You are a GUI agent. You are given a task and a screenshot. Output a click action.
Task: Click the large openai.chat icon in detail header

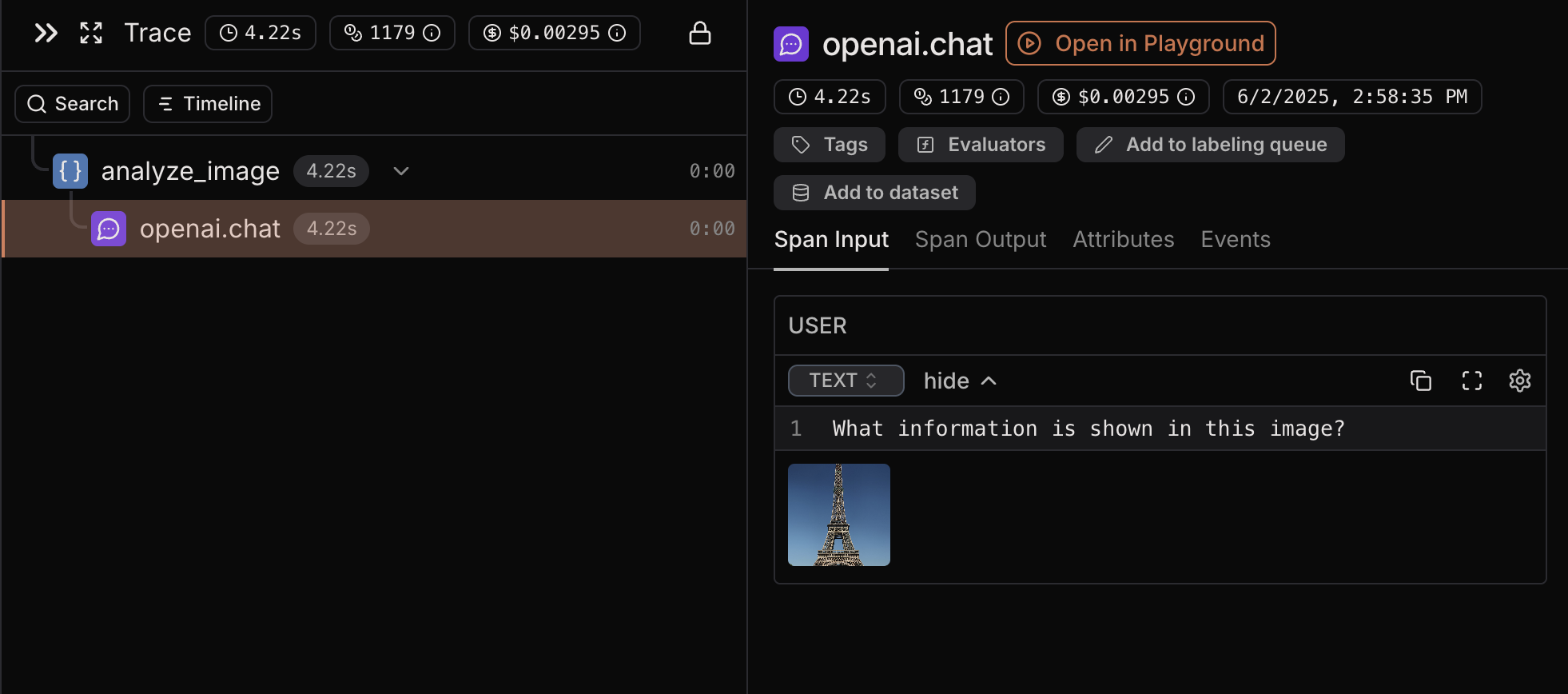pyautogui.click(x=791, y=44)
